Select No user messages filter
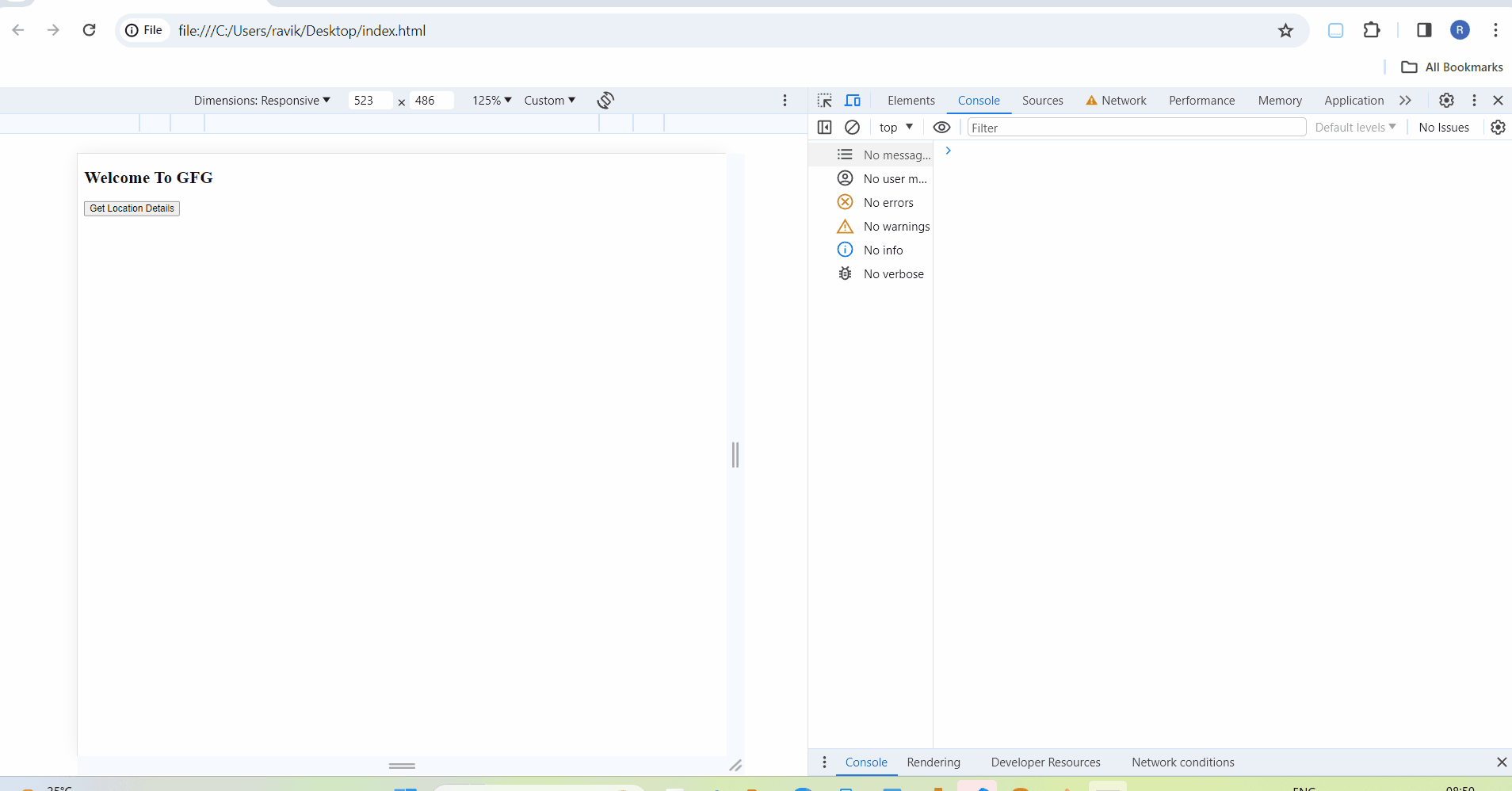This screenshot has height=791, width=1512. [871, 178]
